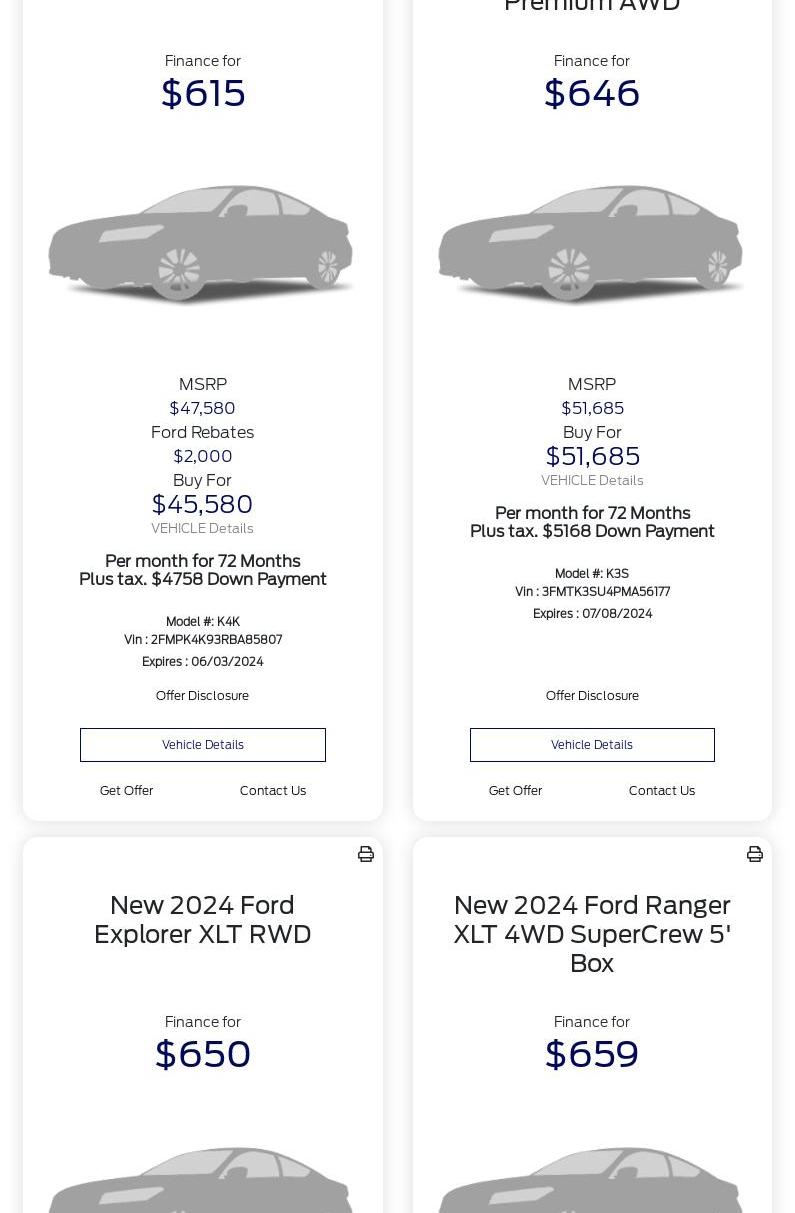Open VEHICLE Details text under $51,685 Buy For price
Viewport: 795px width, 1213px height.
[592, 481]
